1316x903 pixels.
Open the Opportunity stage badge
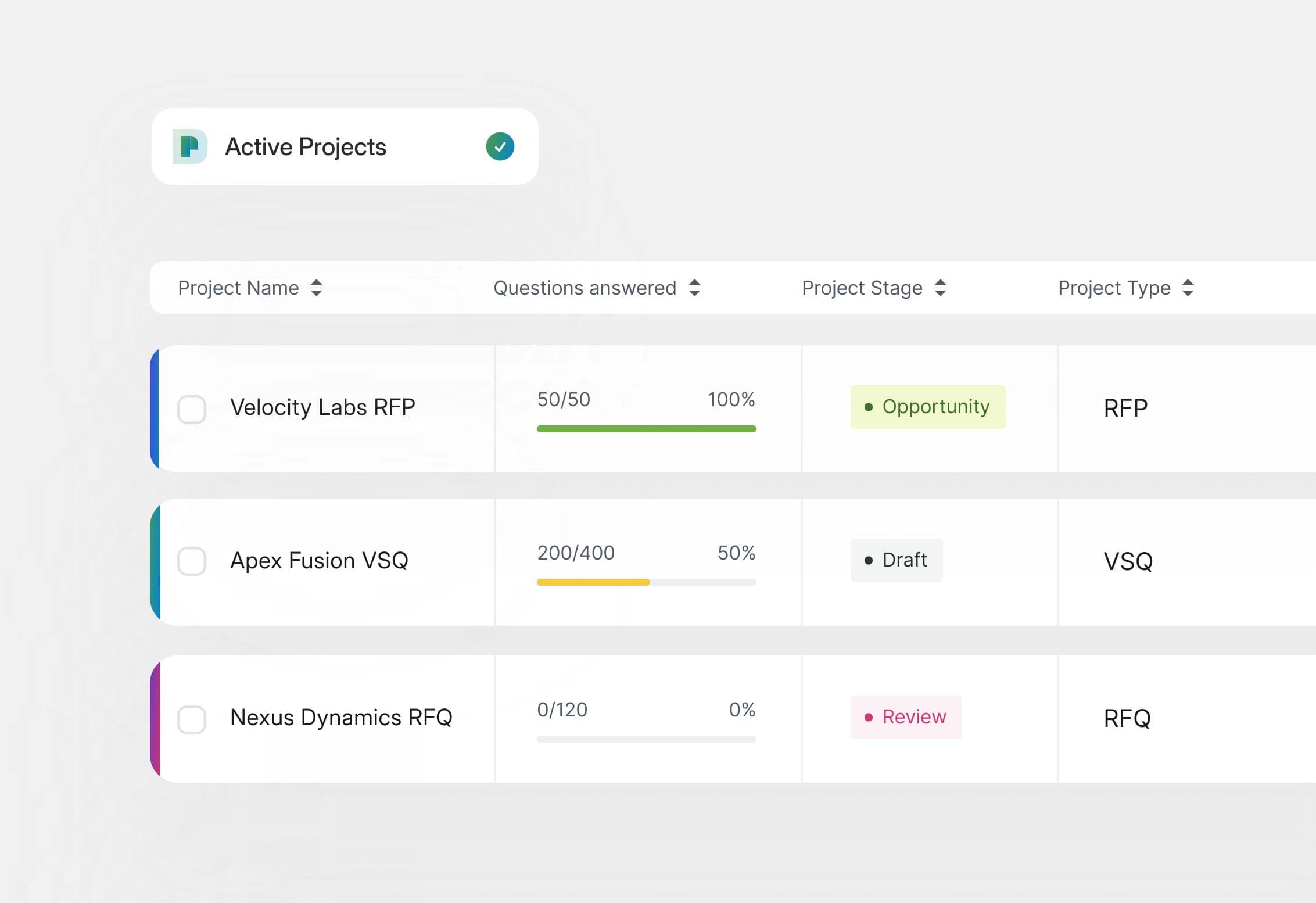(x=928, y=407)
